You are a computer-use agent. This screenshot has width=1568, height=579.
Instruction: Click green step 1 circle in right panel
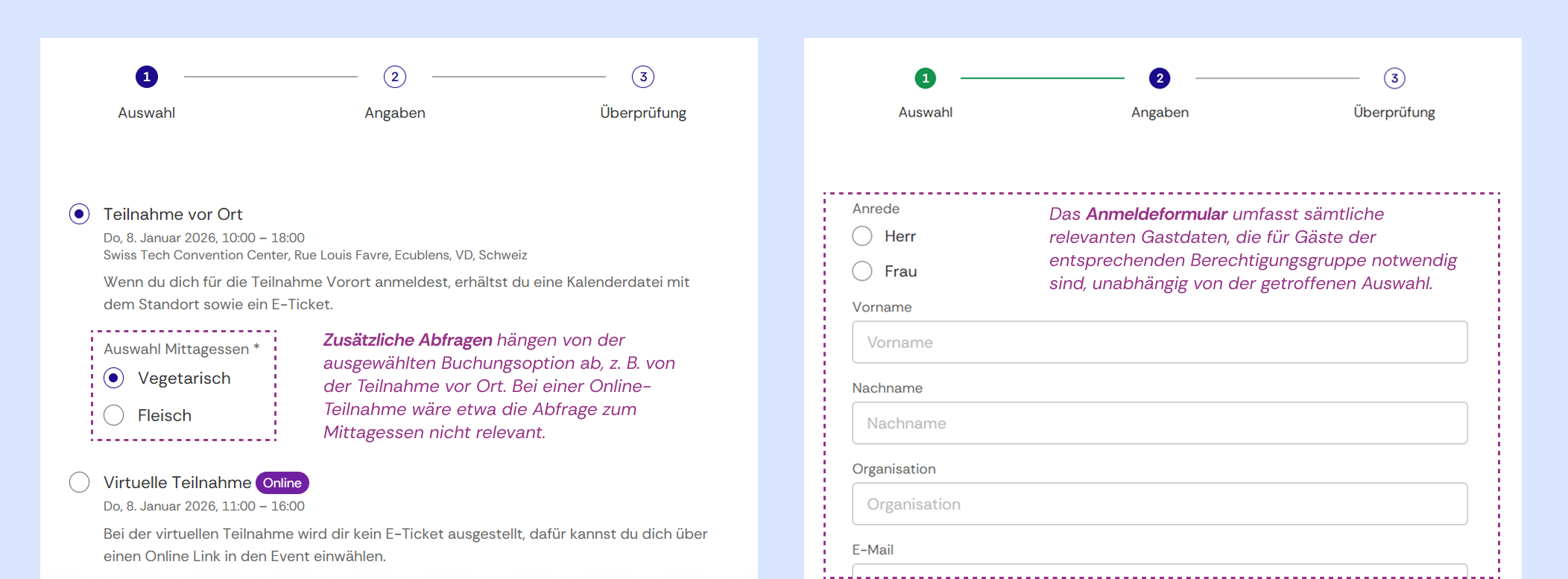tap(926, 78)
